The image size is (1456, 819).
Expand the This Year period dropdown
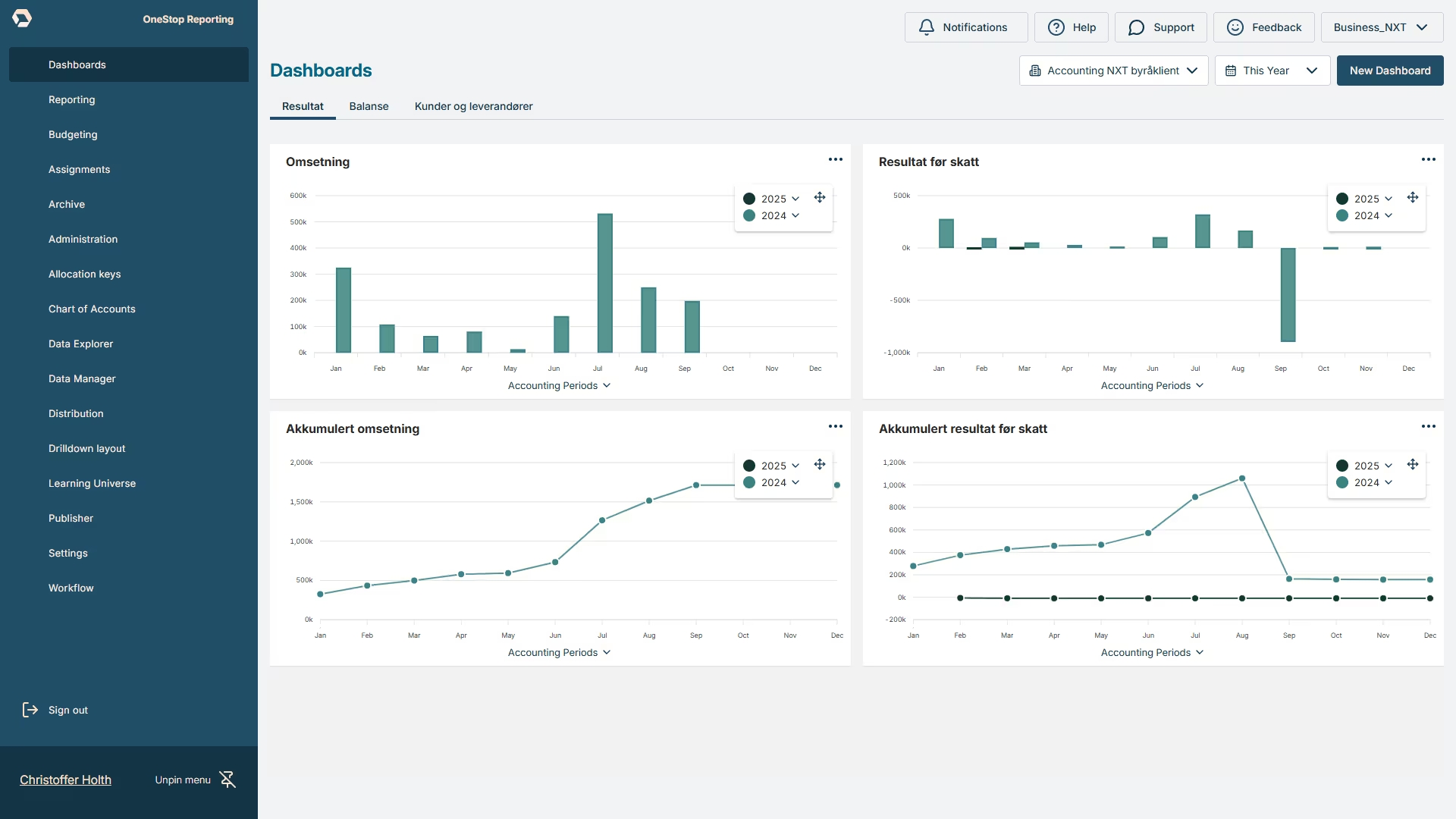(1272, 71)
